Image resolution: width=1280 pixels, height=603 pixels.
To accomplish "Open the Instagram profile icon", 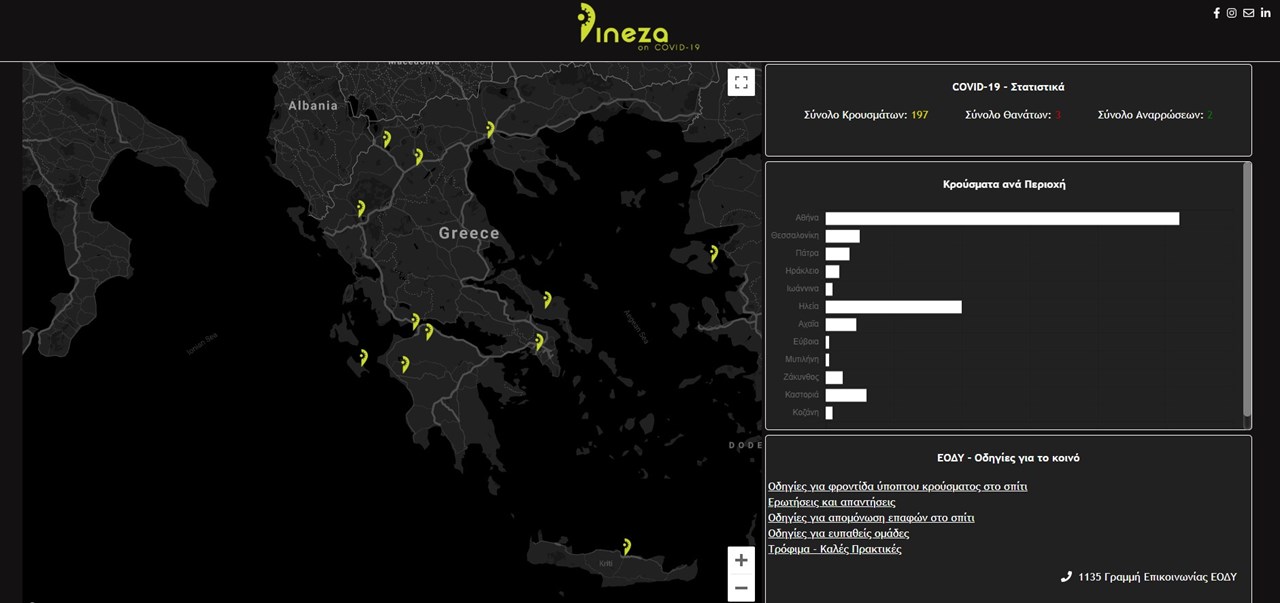I will tap(1232, 13).
